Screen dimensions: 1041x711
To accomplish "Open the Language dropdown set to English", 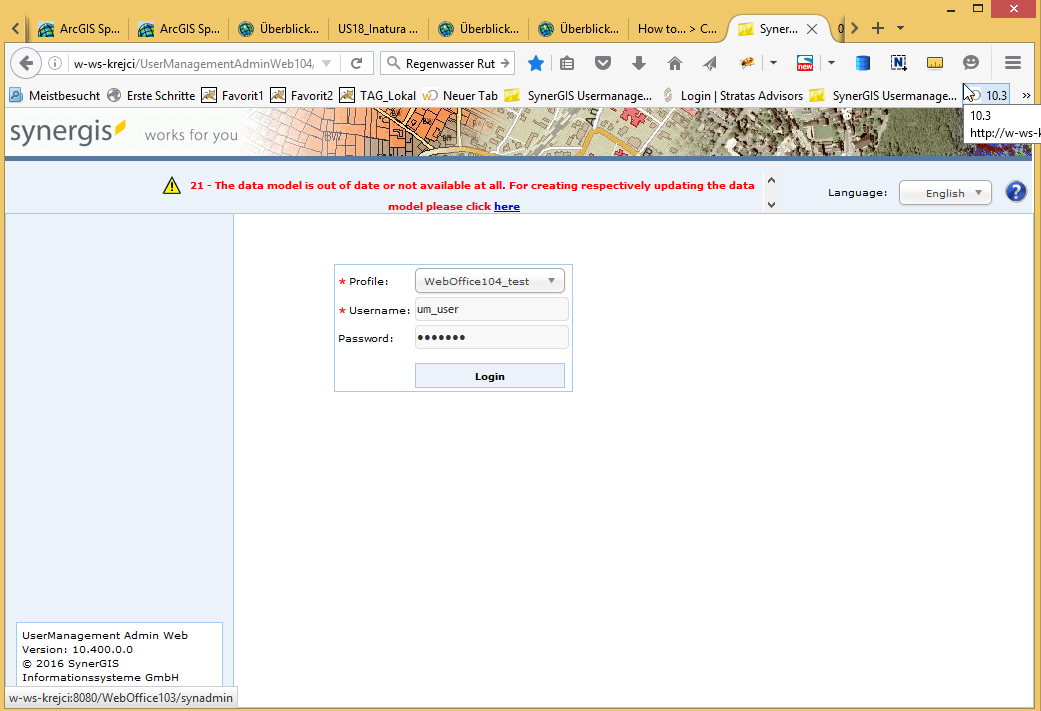I will click(x=944, y=192).
